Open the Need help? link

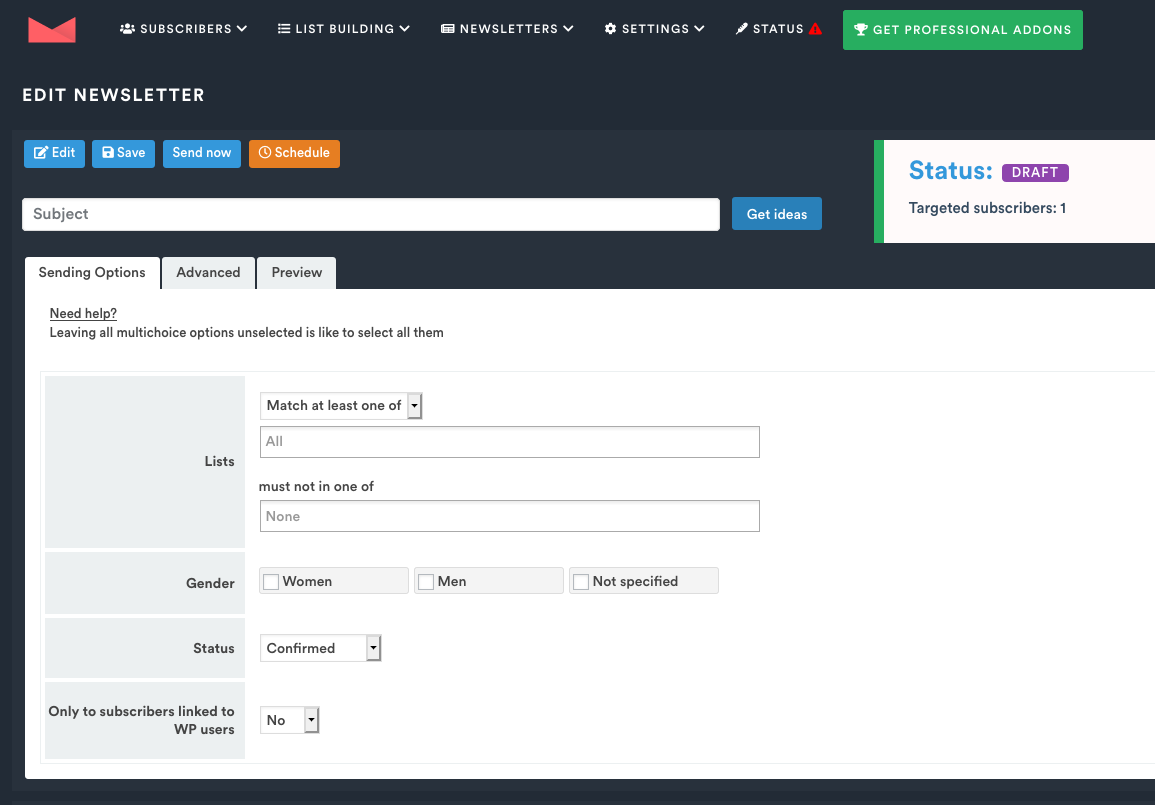83,314
